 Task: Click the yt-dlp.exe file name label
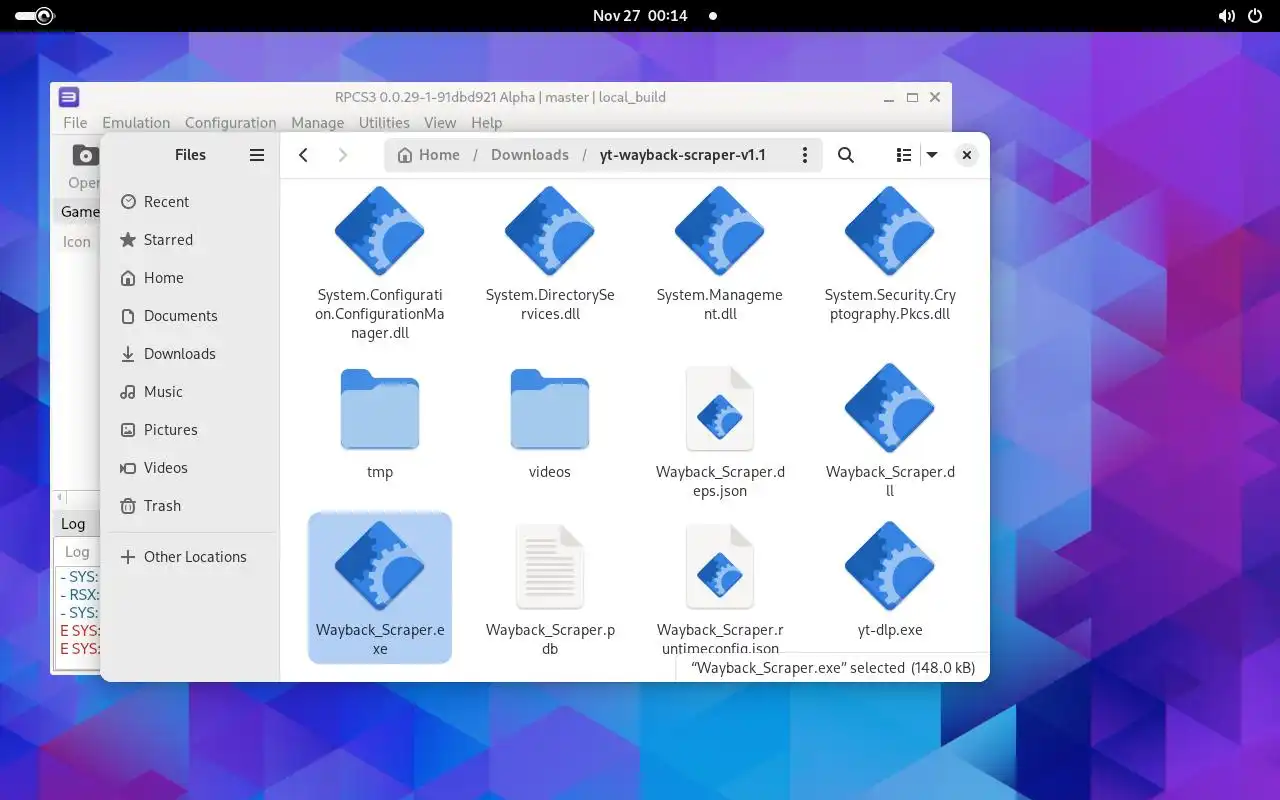(890, 630)
